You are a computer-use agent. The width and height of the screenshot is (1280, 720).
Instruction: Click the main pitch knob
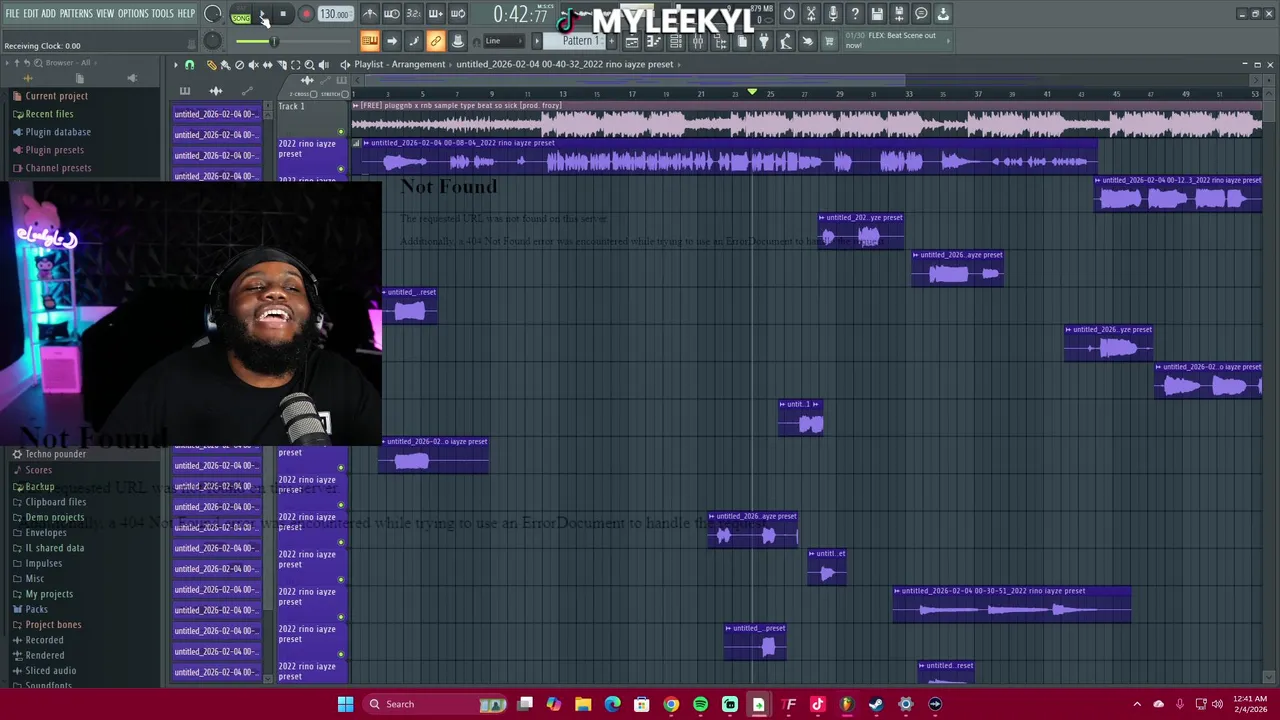tap(212, 40)
